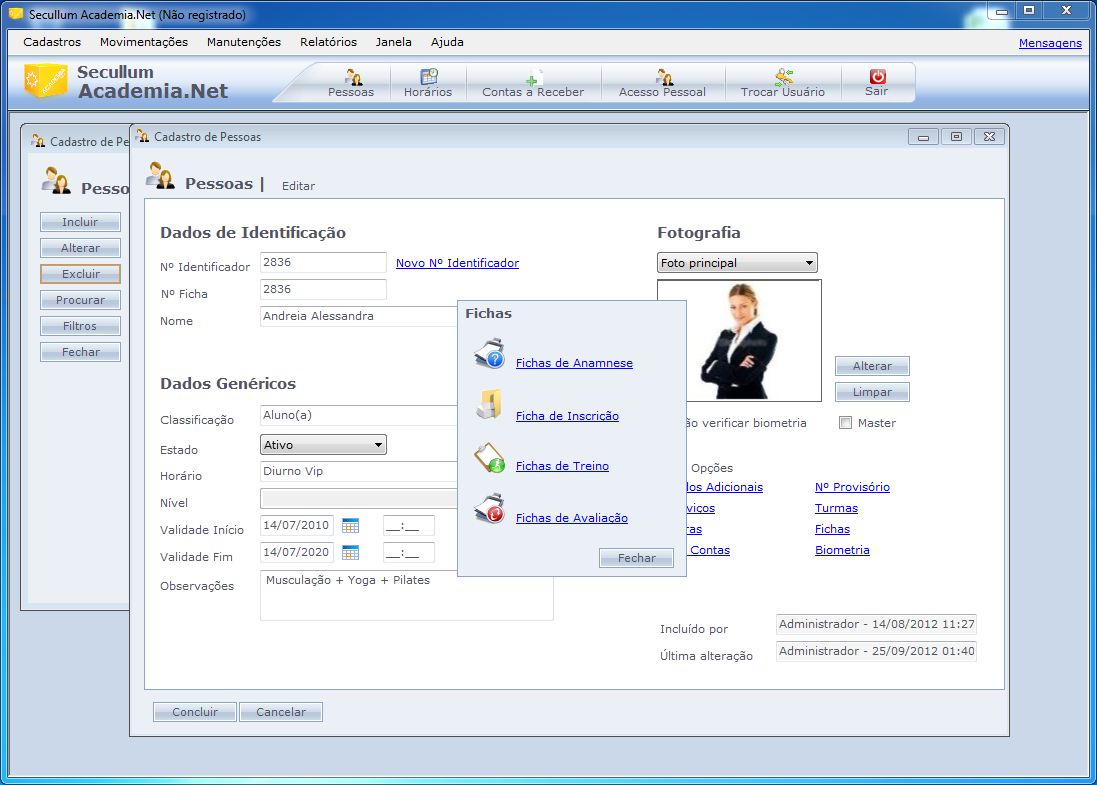Toggle the Master checkbox

[845, 423]
